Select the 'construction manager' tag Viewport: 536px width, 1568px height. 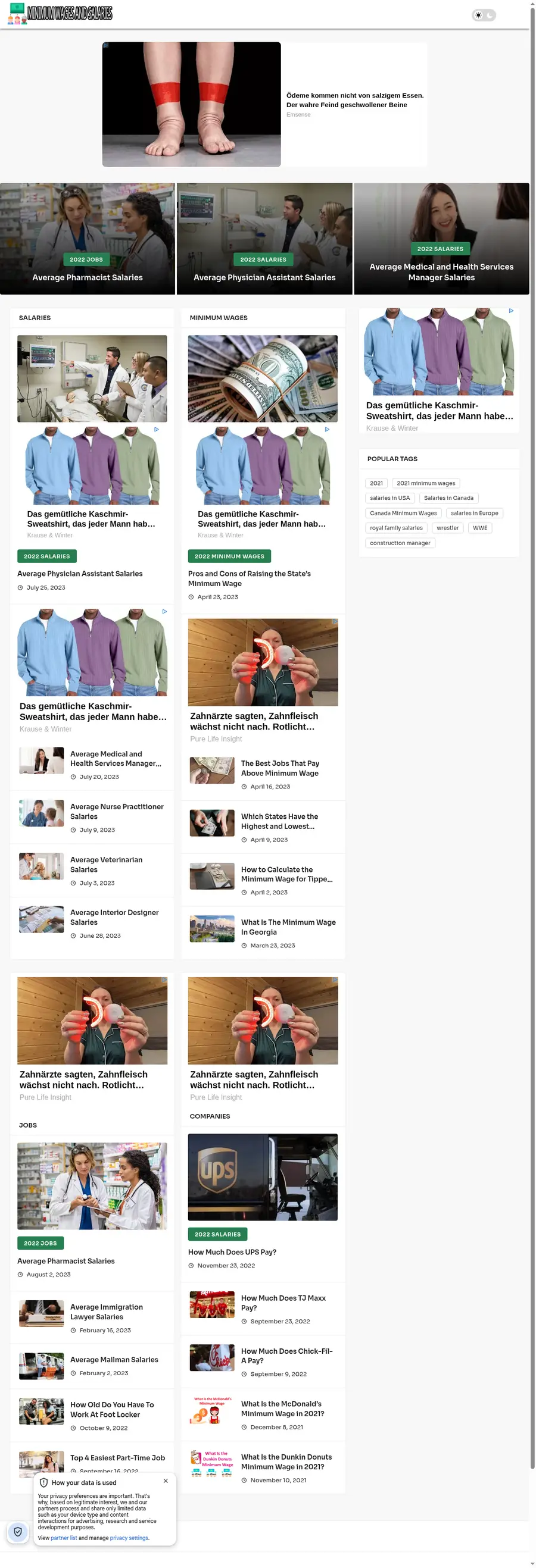click(x=400, y=543)
